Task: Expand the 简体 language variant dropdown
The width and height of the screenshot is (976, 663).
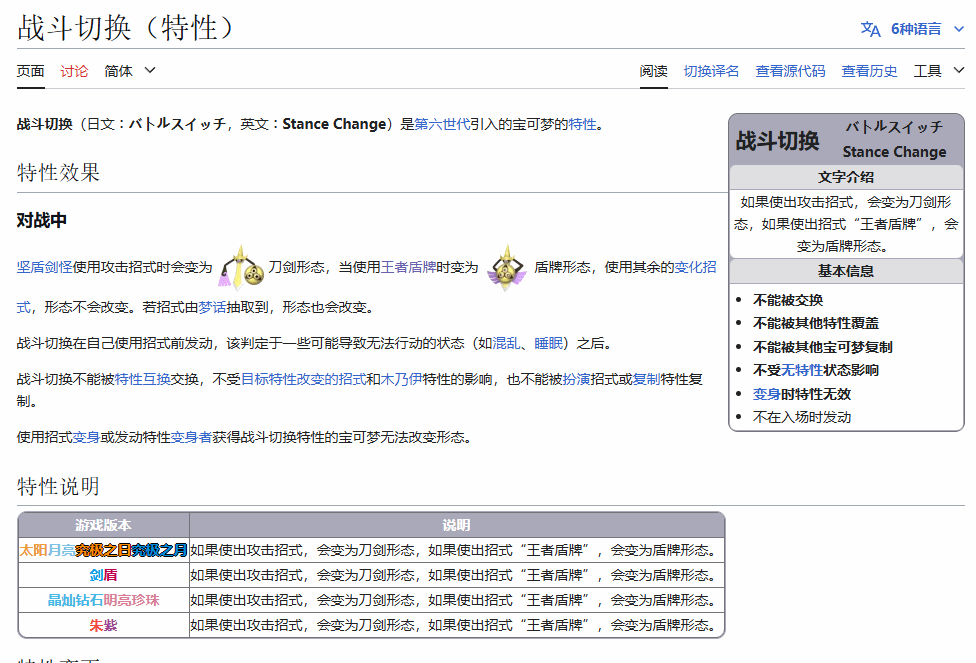Action: click(x=130, y=71)
